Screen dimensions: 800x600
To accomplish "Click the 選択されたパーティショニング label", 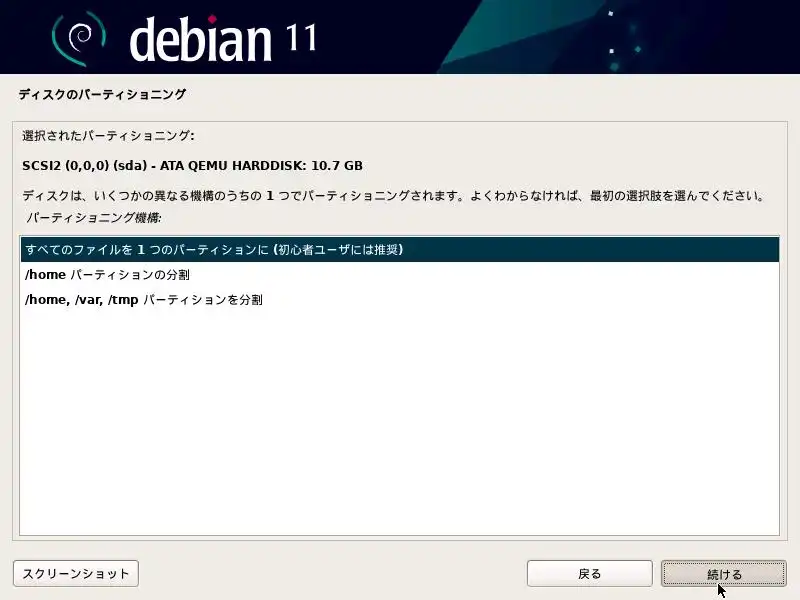I will pos(108,136).
